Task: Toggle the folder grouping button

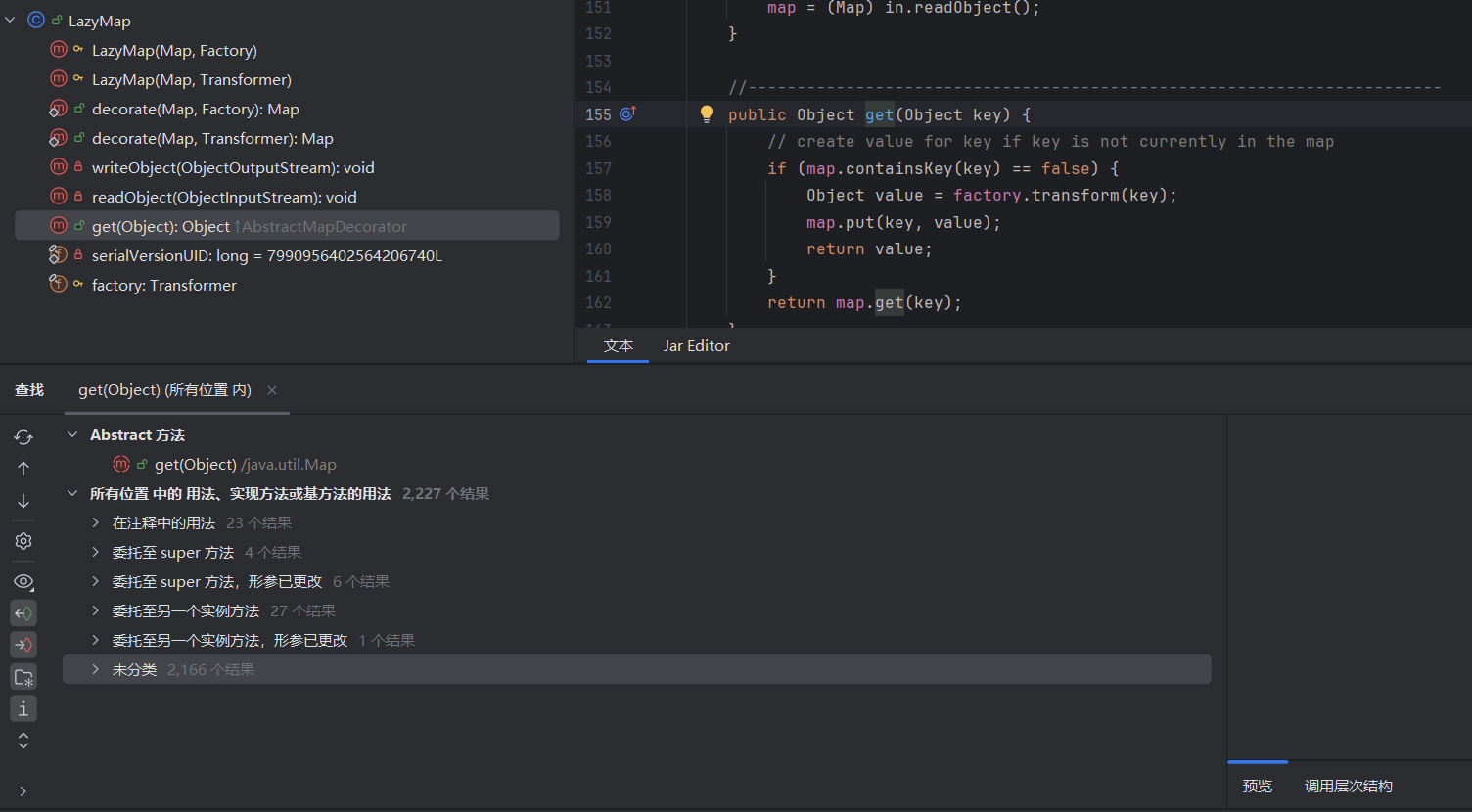Action: tap(23, 677)
